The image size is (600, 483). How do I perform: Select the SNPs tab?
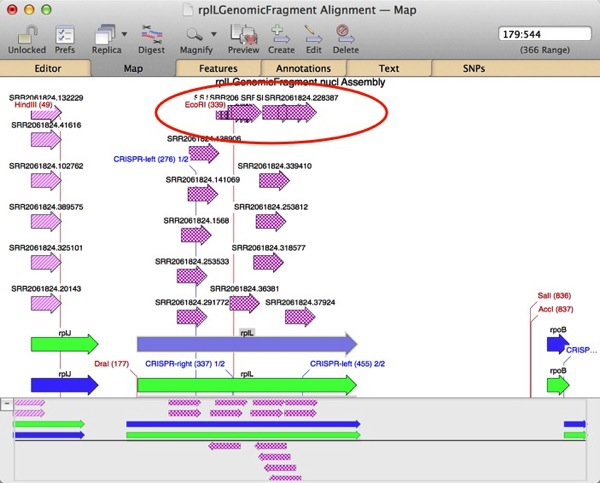tap(474, 68)
